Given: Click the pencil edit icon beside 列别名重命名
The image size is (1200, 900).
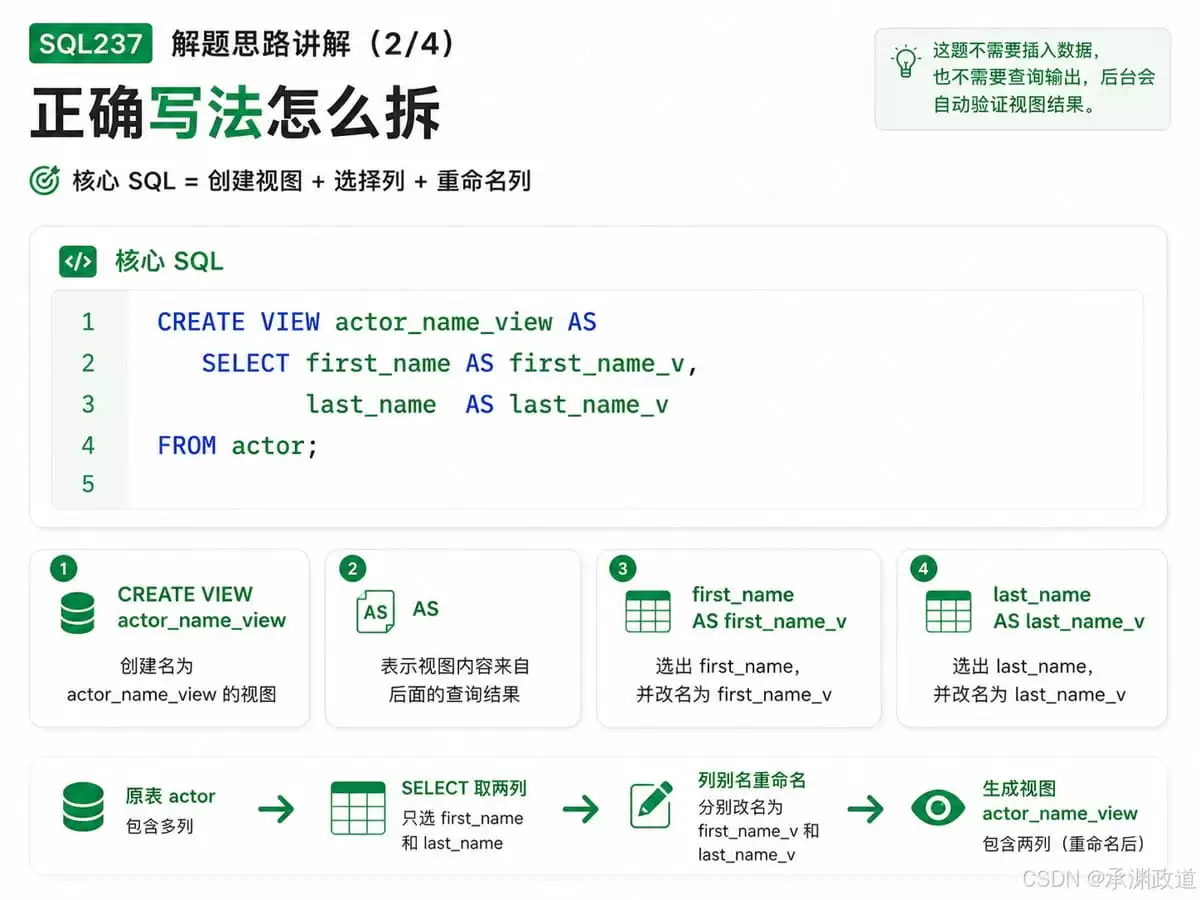Looking at the screenshot, I should point(651,805).
